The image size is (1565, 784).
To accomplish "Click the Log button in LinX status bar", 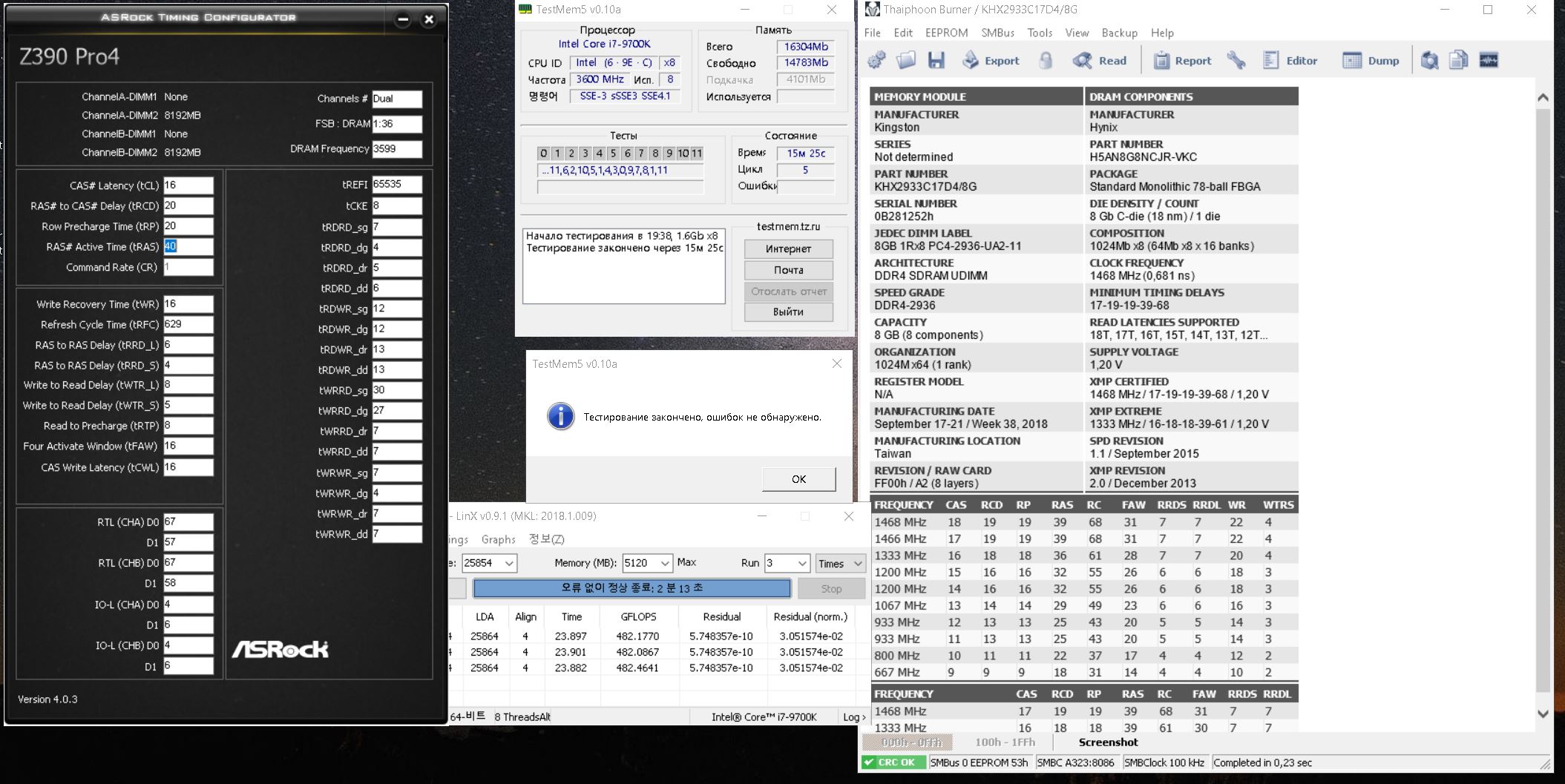I will [x=853, y=717].
